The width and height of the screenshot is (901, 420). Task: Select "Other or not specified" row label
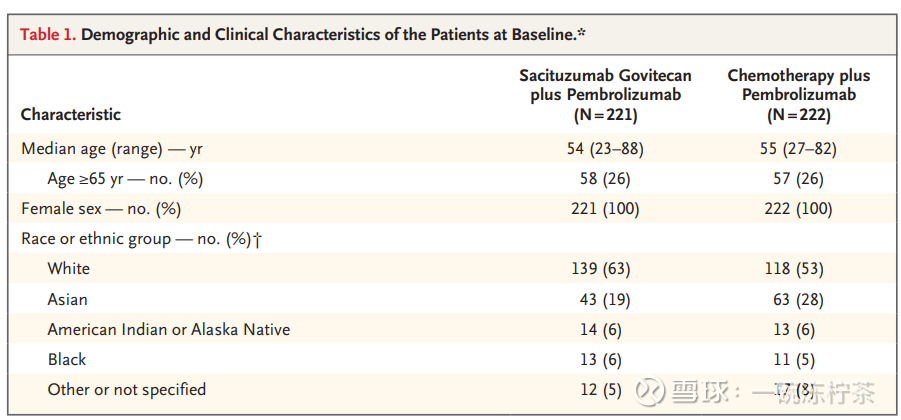pos(127,389)
